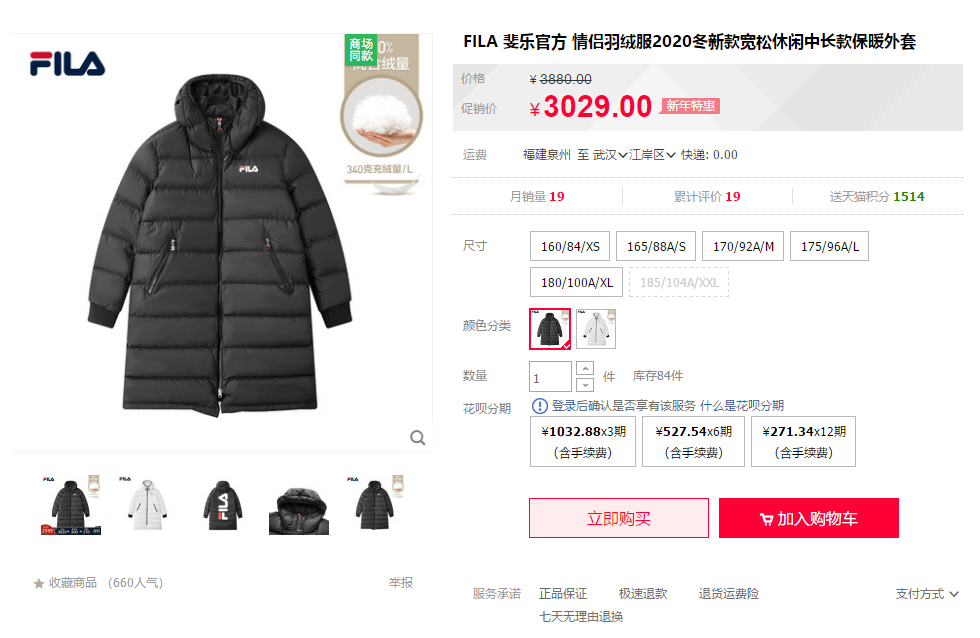Select the white coat color swatch
The width and height of the screenshot is (980, 638).
click(x=596, y=329)
